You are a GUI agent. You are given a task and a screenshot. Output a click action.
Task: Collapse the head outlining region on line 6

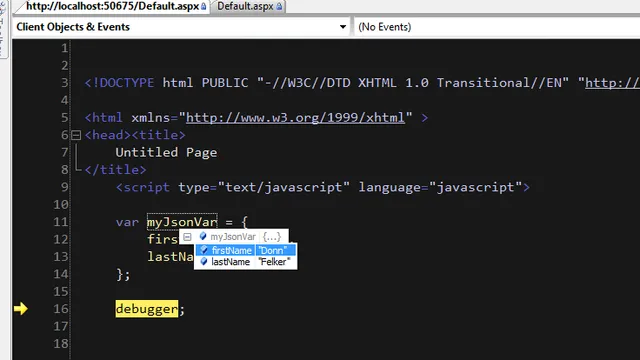coord(76,135)
